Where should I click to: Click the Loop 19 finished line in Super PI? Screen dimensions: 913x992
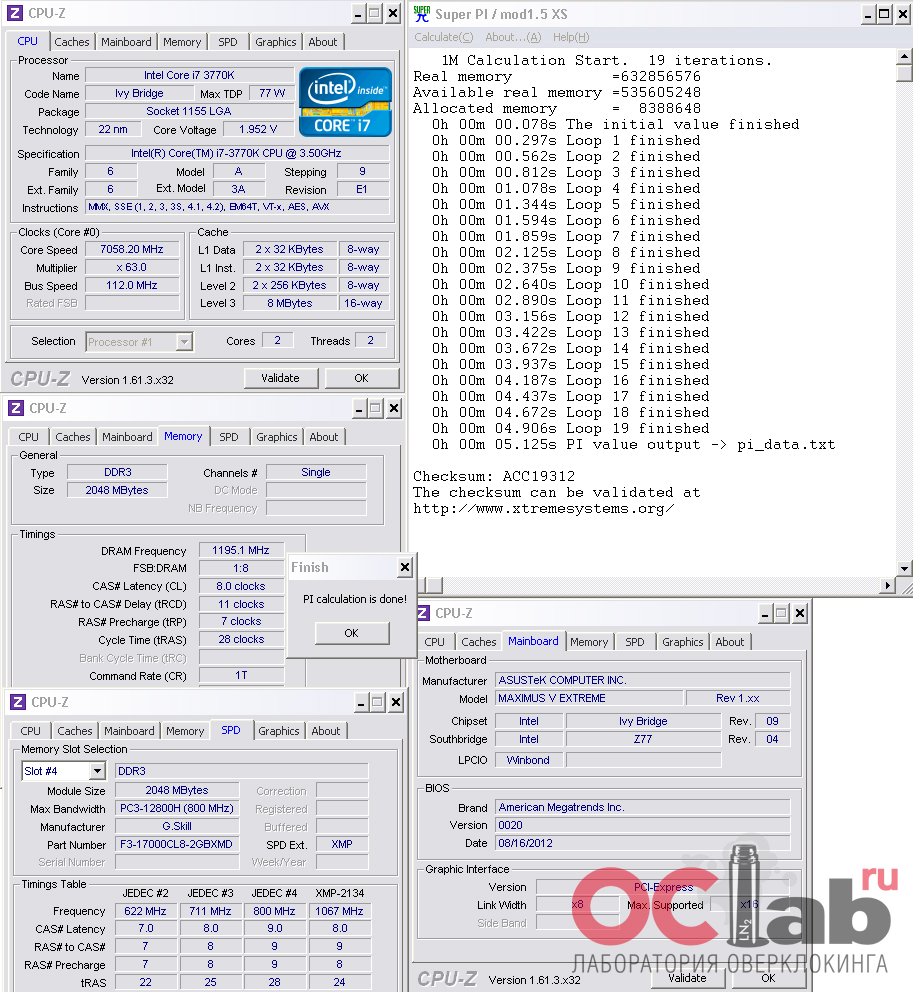point(571,428)
